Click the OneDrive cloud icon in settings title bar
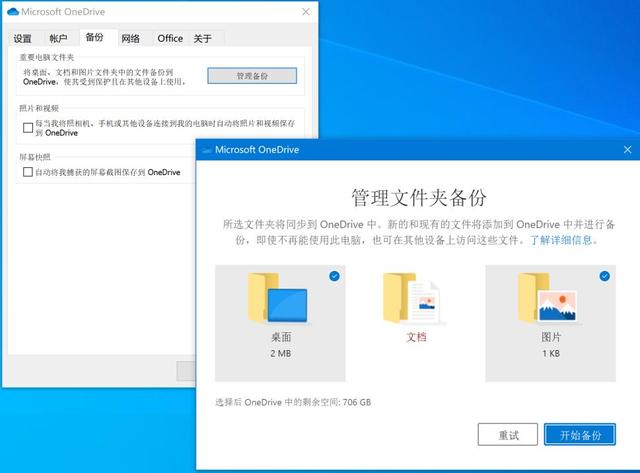 coord(13,12)
